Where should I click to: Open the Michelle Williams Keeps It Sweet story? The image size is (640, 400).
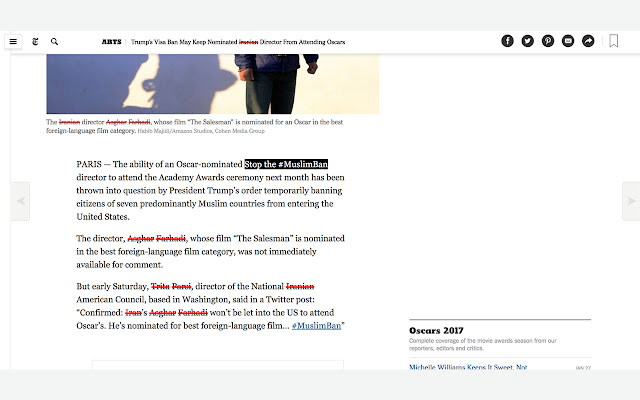tap(468, 367)
